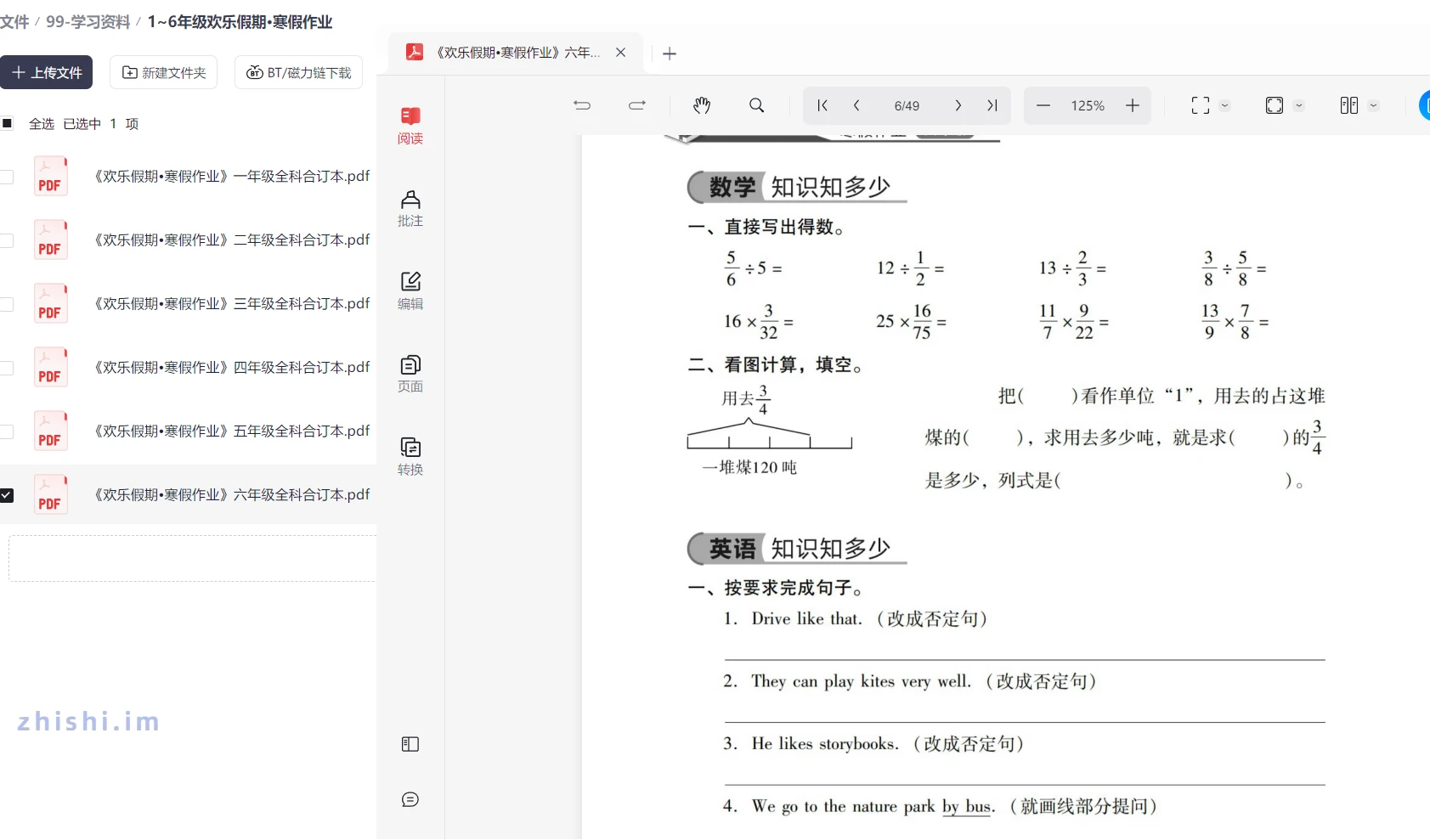Click 99-学习资料 in the breadcrumb
The image size is (1430, 840).
88,22
